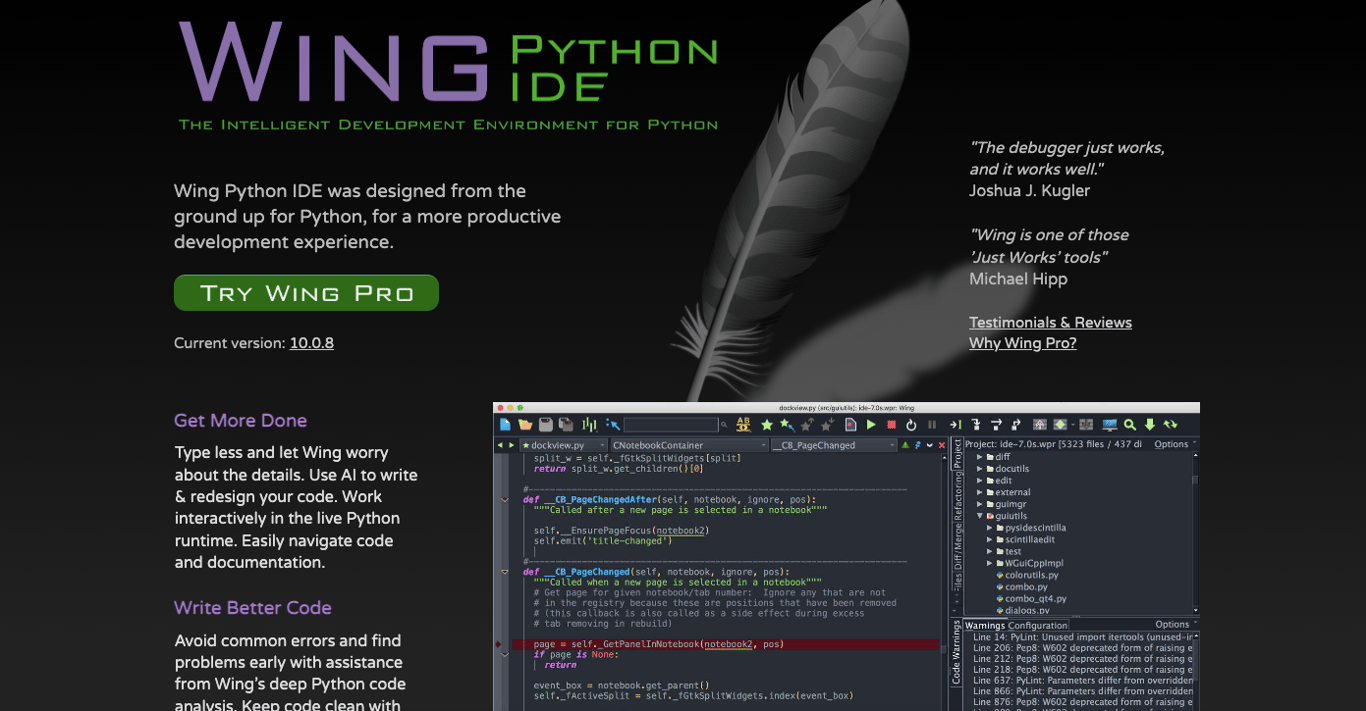Click the New File icon in Wing toolbar
The height and width of the screenshot is (711, 1366).
tap(505, 424)
